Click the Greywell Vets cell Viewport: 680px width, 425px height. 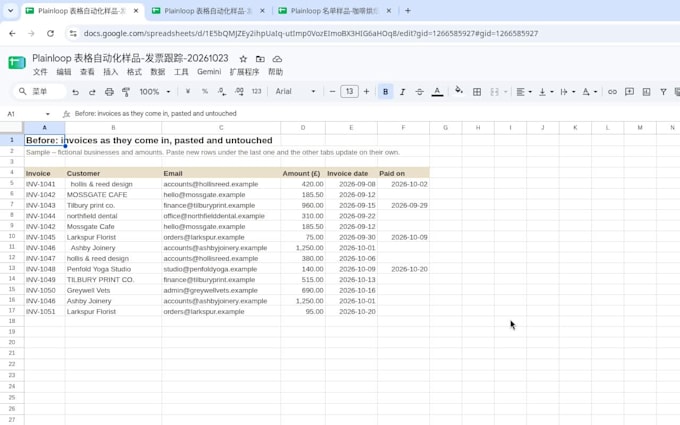pyautogui.click(x=113, y=290)
